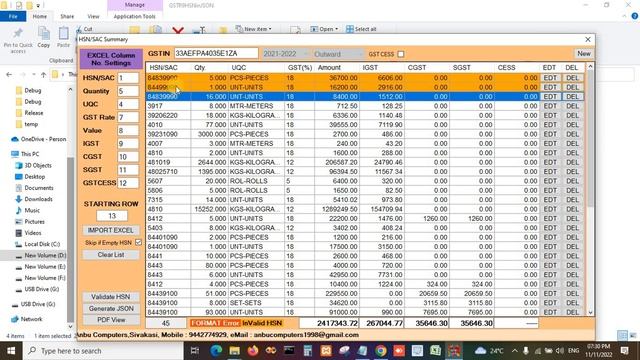This screenshot has width=640, height=360.
Task: Click EDT for the HSN 3917 row
Action: (x=550, y=106)
